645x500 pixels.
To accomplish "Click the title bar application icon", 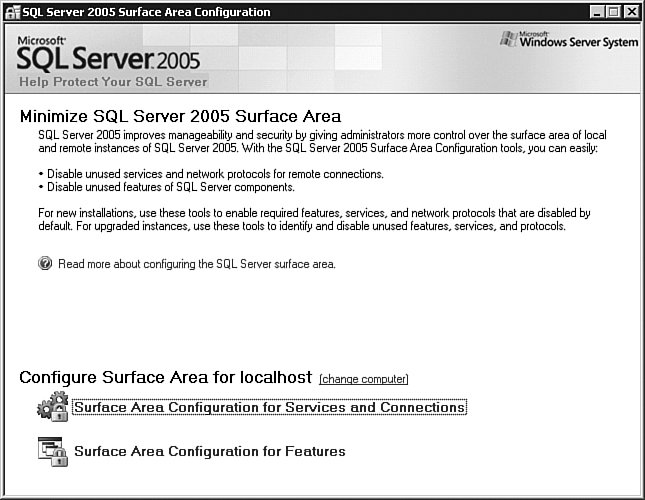I will point(12,12).
